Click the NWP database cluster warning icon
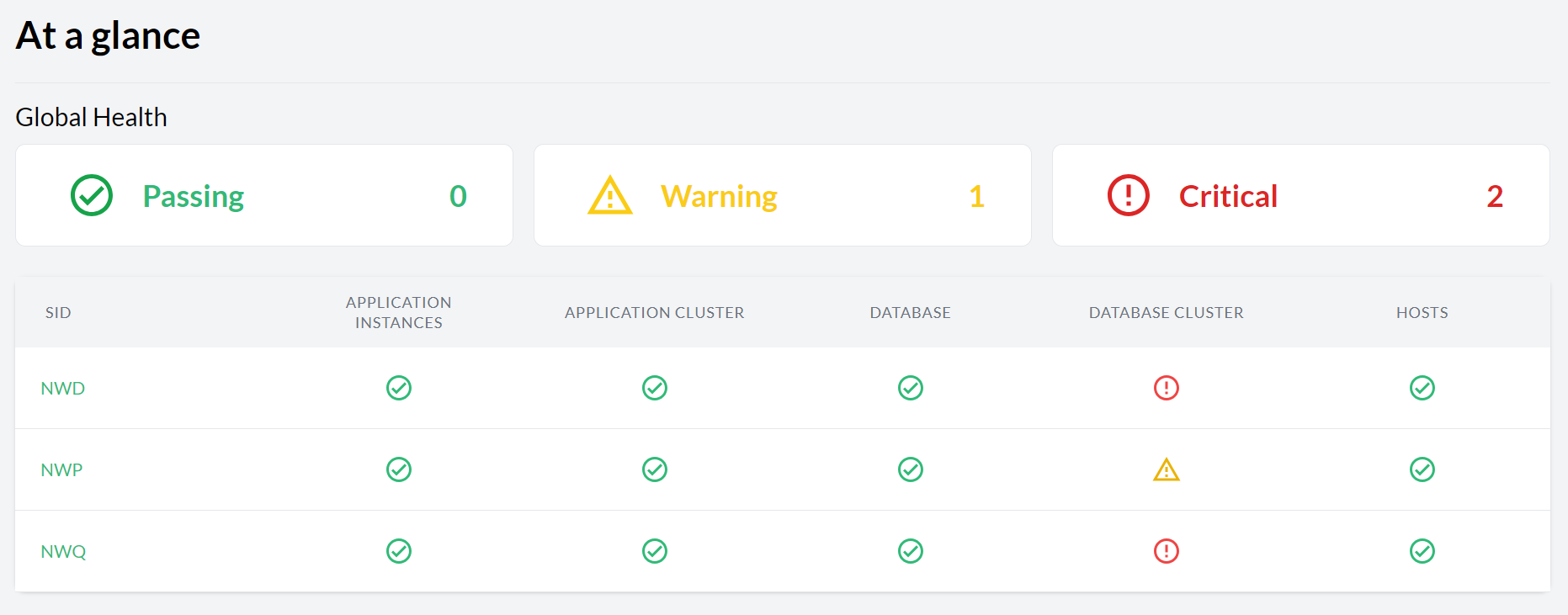The image size is (1568, 615). 1166,469
